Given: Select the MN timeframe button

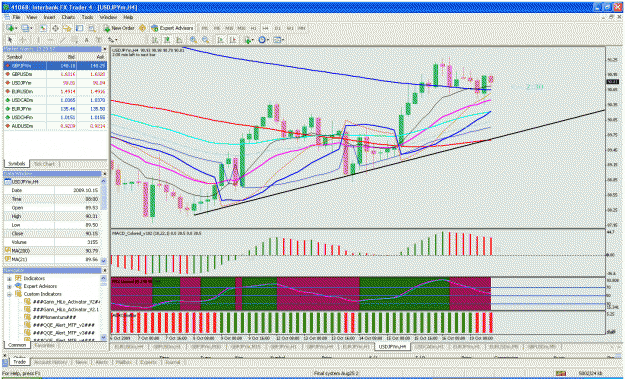Looking at the screenshot, I should coord(302,28).
